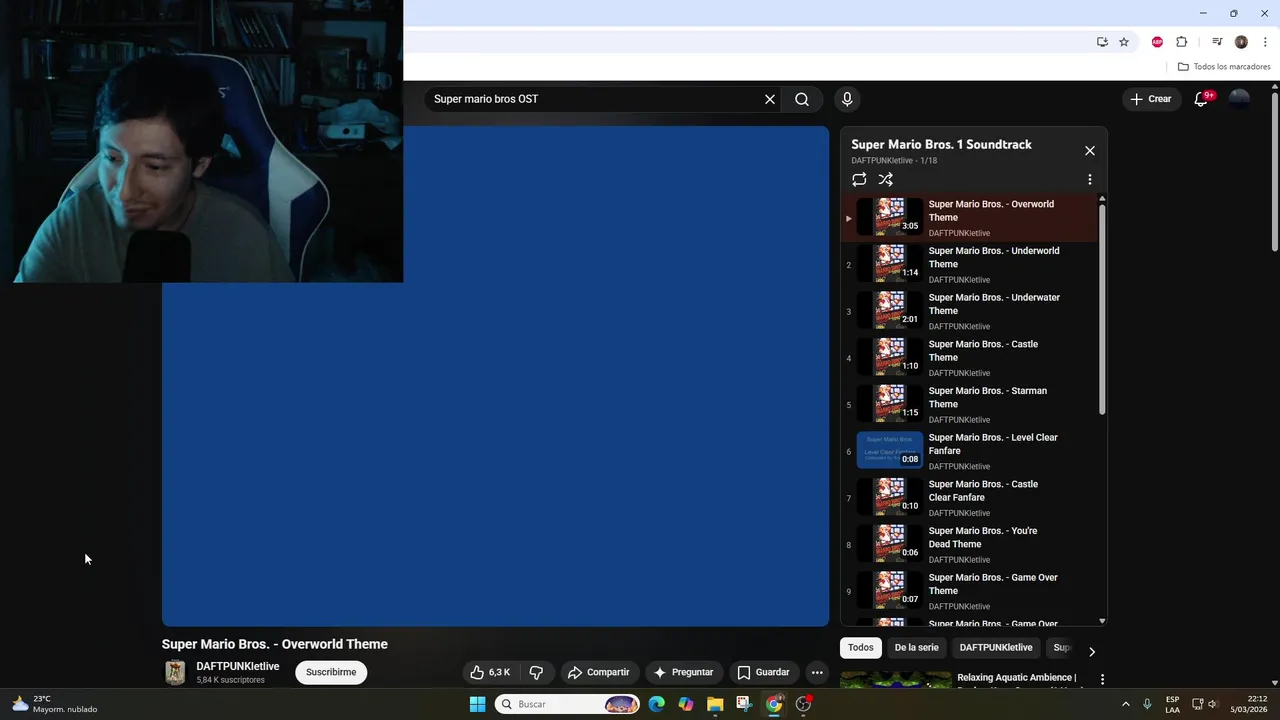Play Super Mario Bros. - Underwater Theme
This screenshot has height=720, width=1280.
pos(970,311)
